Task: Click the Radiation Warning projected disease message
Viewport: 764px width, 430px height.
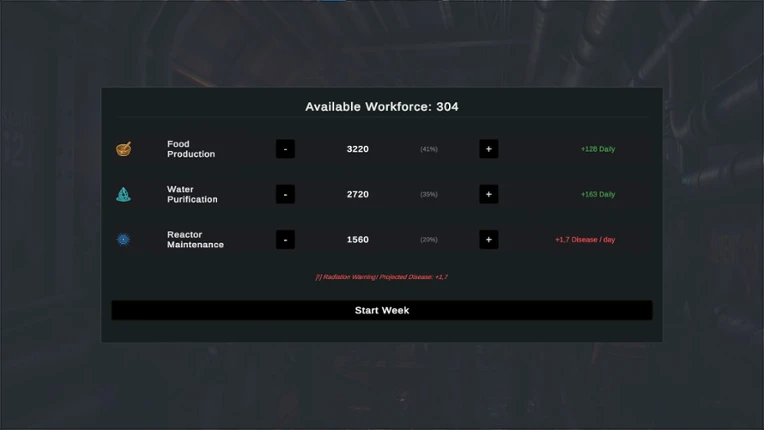Action: 382,277
